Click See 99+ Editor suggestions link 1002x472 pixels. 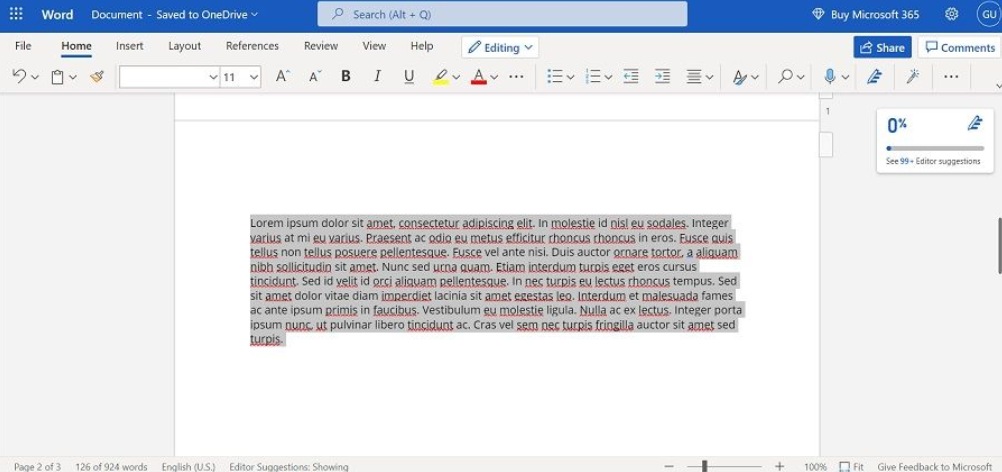(x=933, y=162)
